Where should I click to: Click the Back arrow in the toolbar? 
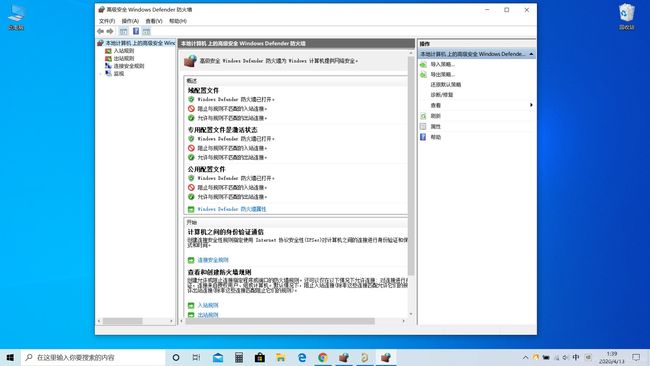[x=100, y=32]
